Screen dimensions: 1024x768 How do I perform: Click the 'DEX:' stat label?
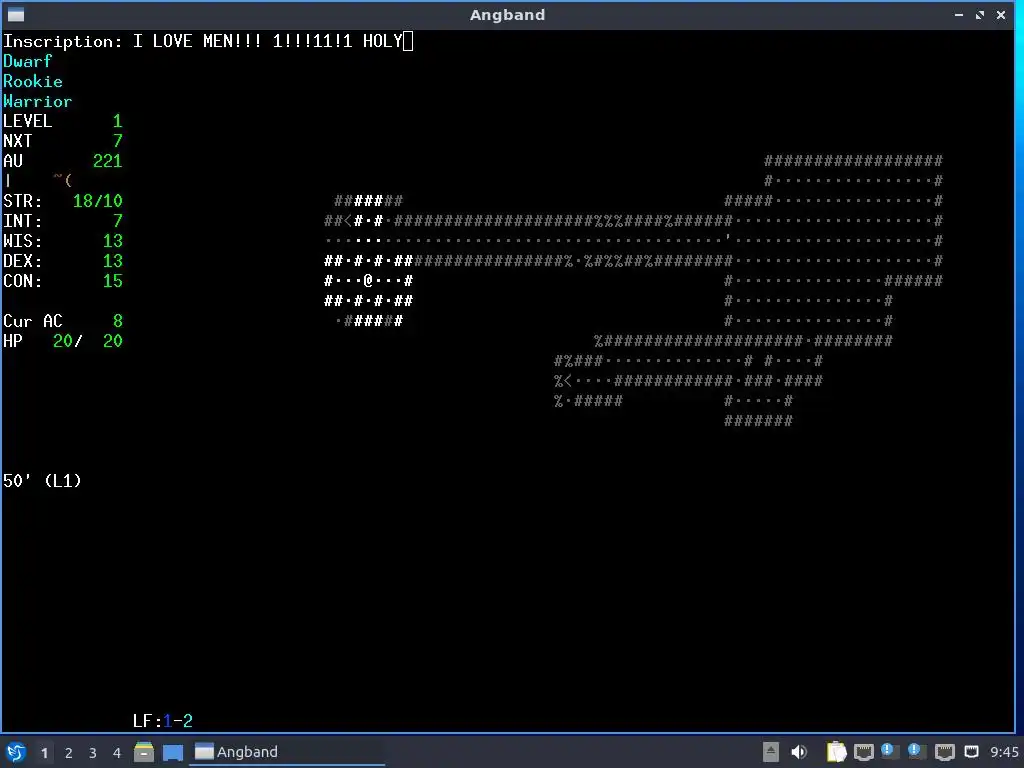click(22, 261)
